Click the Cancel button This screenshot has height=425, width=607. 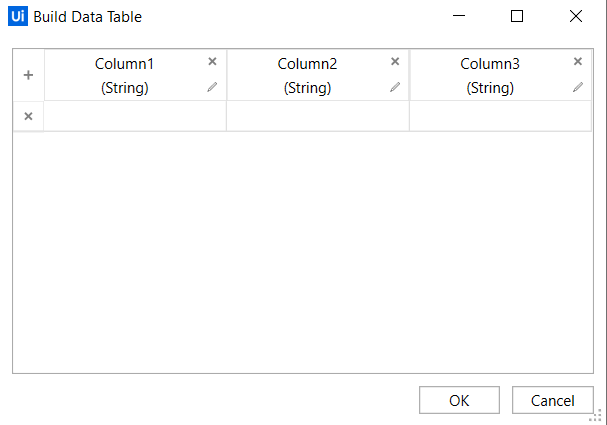(552, 400)
